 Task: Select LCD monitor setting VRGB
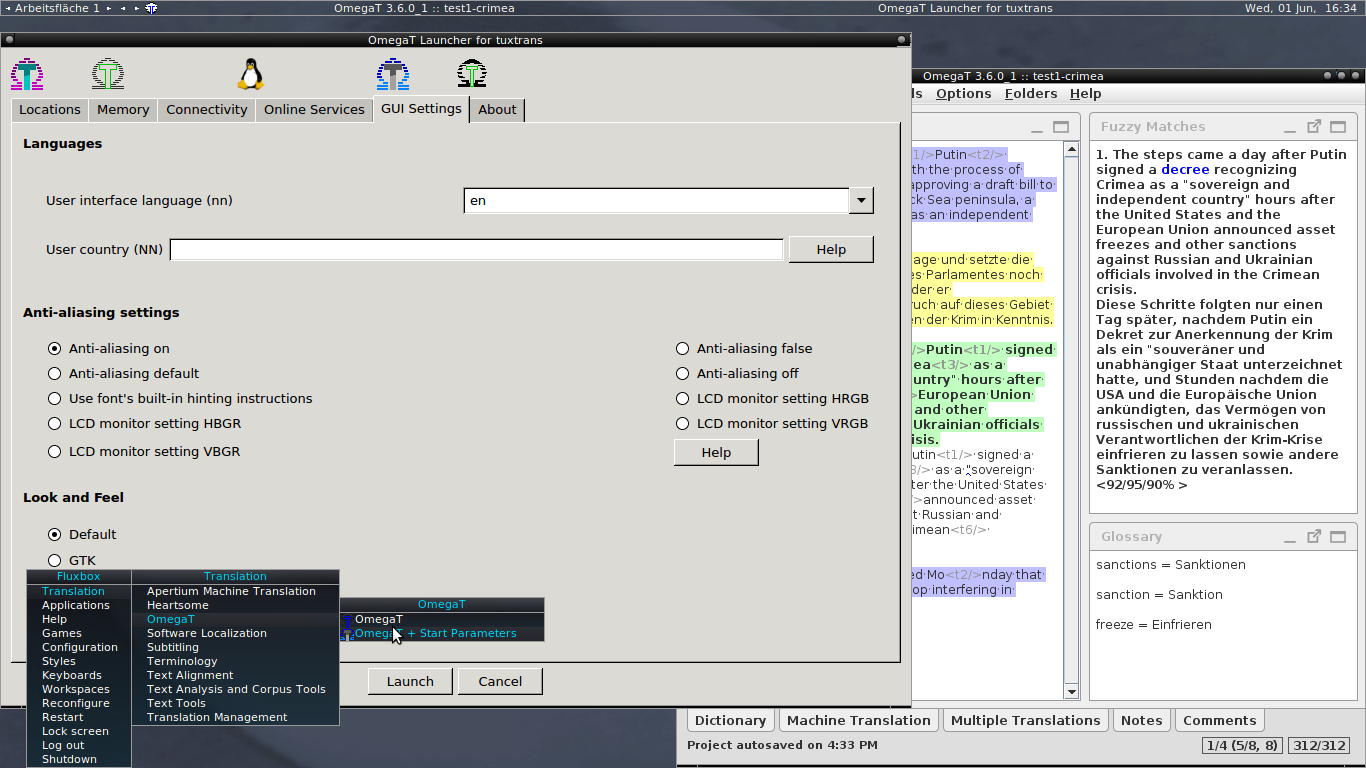[x=683, y=424]
